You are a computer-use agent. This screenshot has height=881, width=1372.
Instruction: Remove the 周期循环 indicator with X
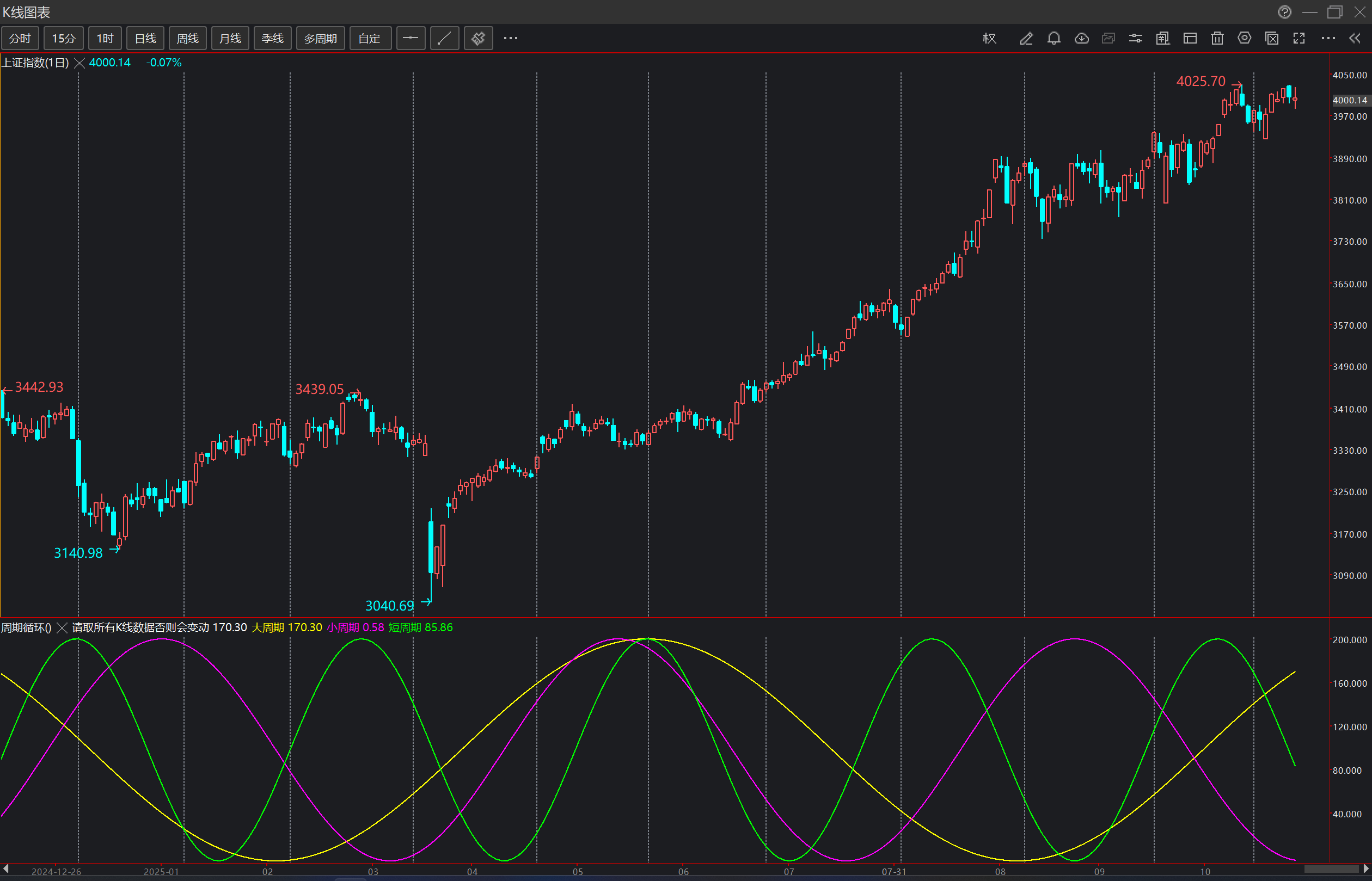[62, 627]
